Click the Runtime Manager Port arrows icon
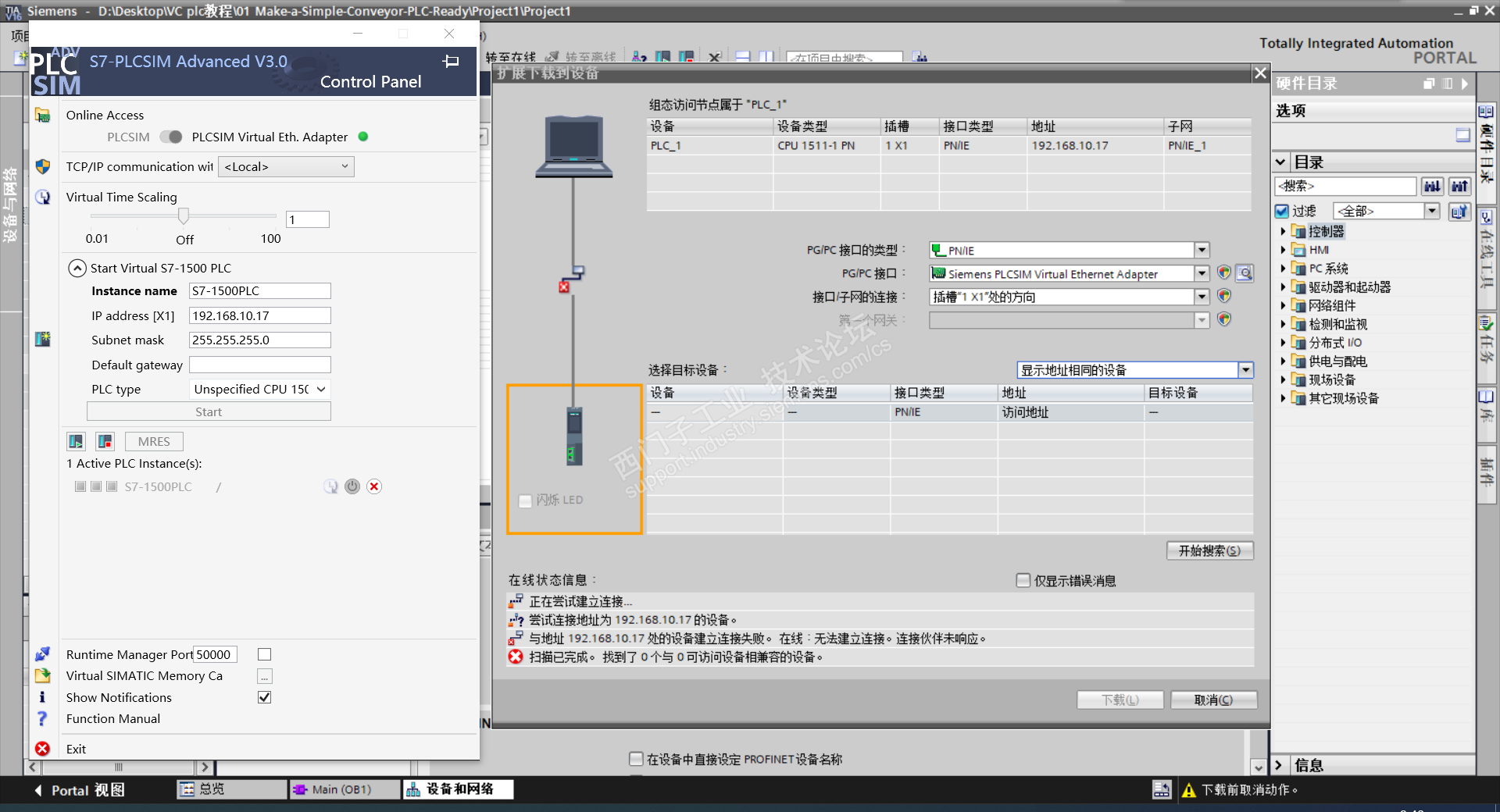The image size is (1500, 812). pyautogui.click(x=42, y=654)
